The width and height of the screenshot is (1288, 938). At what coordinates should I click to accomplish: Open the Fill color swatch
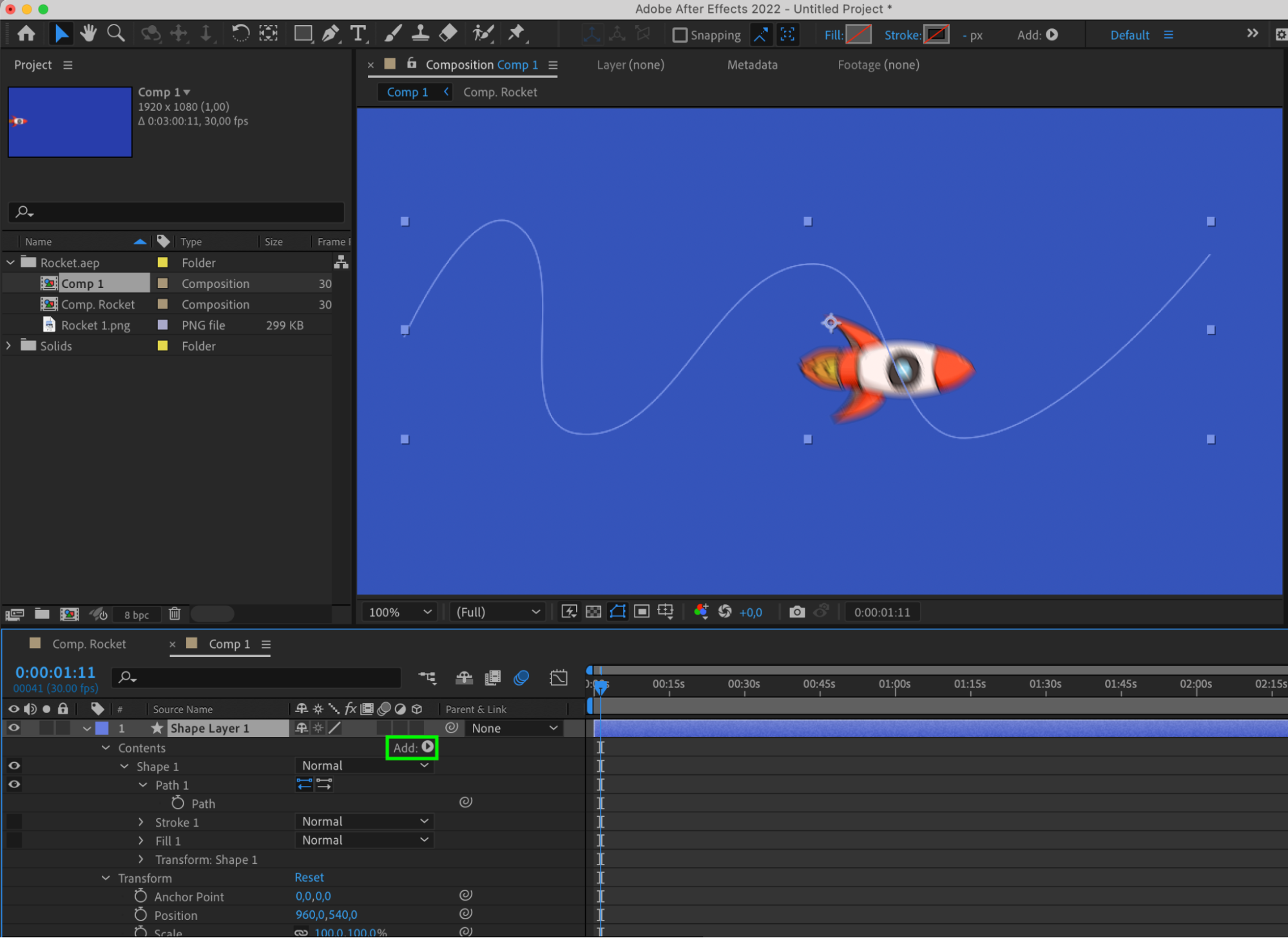tap(858, 35)
